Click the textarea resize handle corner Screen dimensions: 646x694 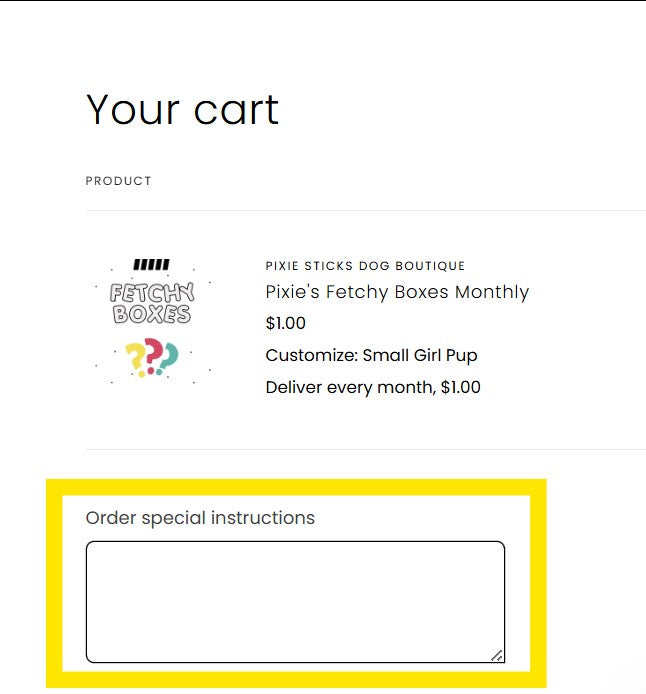[x=497, y=655]
